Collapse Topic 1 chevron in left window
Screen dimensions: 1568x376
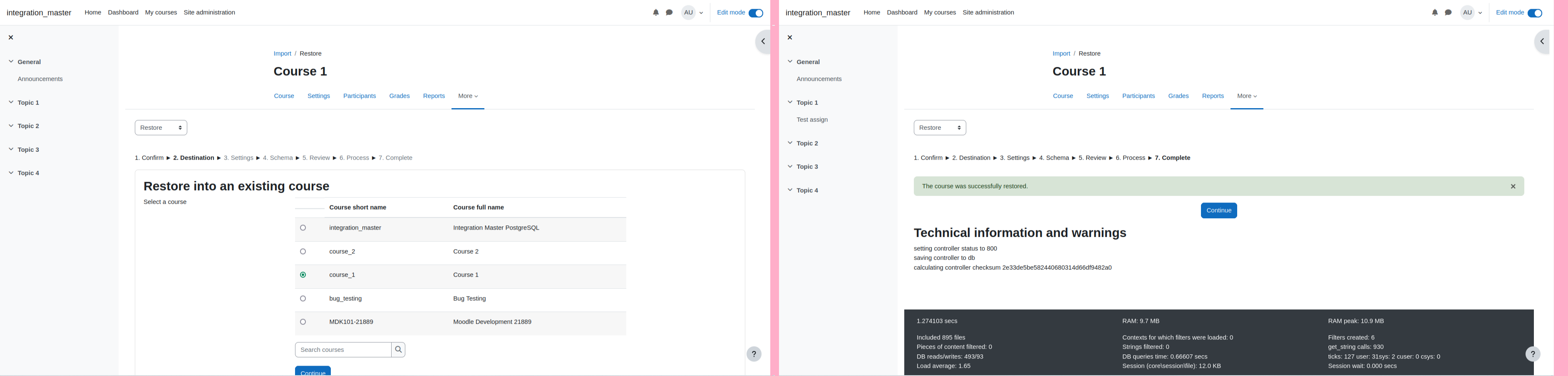click(x=11, y=102)
